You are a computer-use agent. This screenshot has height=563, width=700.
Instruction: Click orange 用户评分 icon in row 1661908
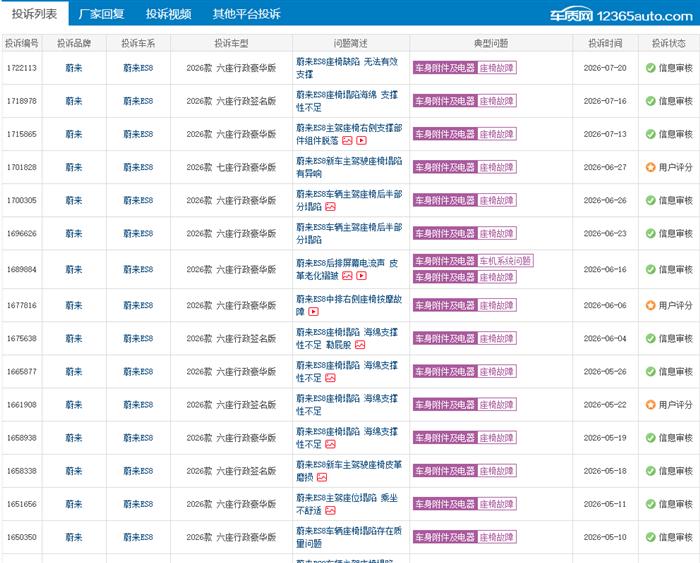click(x=650, y=405)
